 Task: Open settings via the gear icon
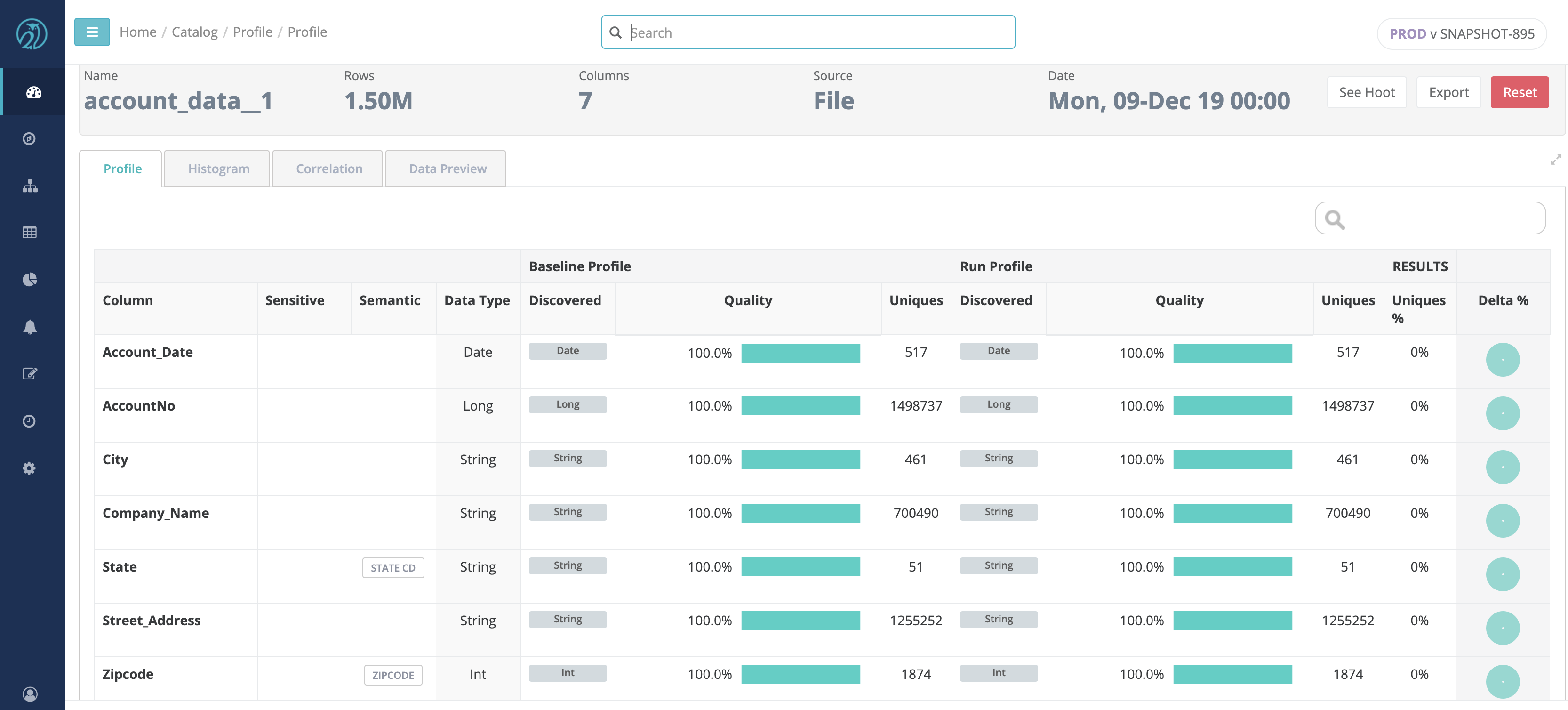[x=29, y=468]
